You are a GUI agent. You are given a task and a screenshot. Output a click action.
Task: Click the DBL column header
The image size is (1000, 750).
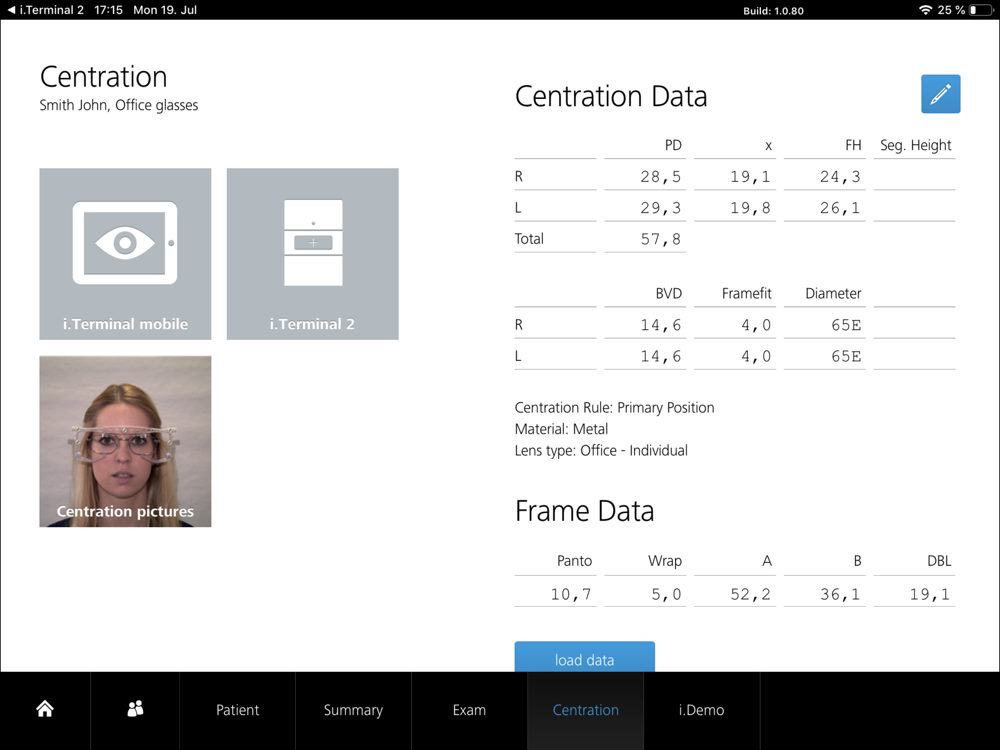939,561
